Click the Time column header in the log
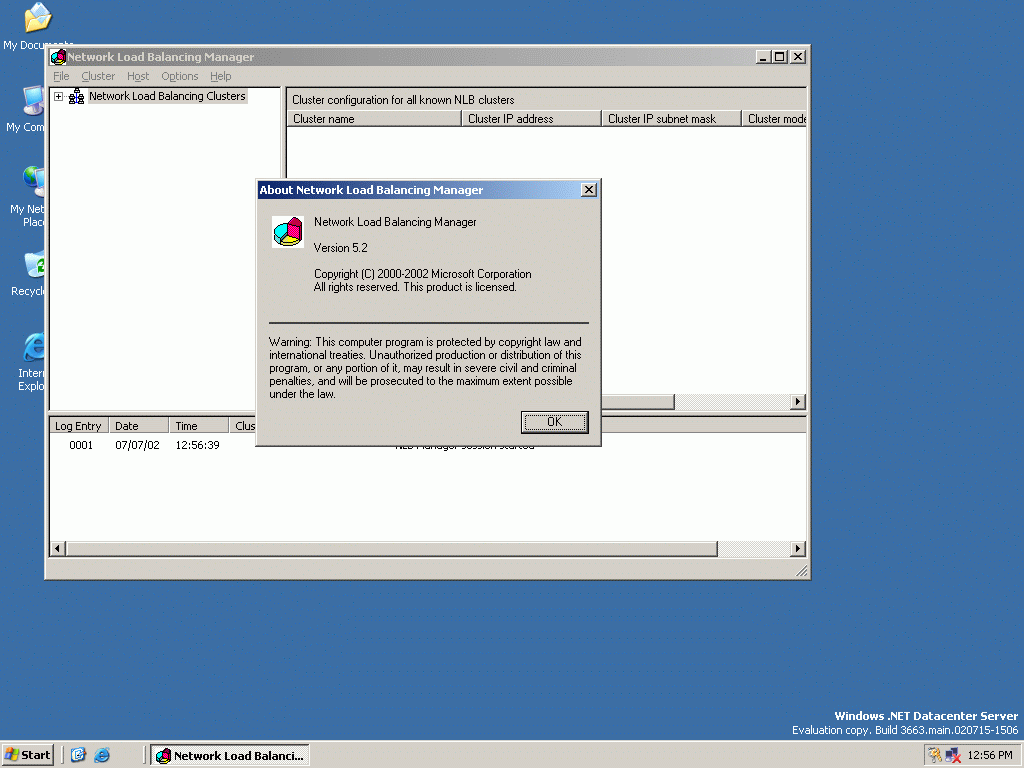1024x768 pixels. tap(199, 426)
